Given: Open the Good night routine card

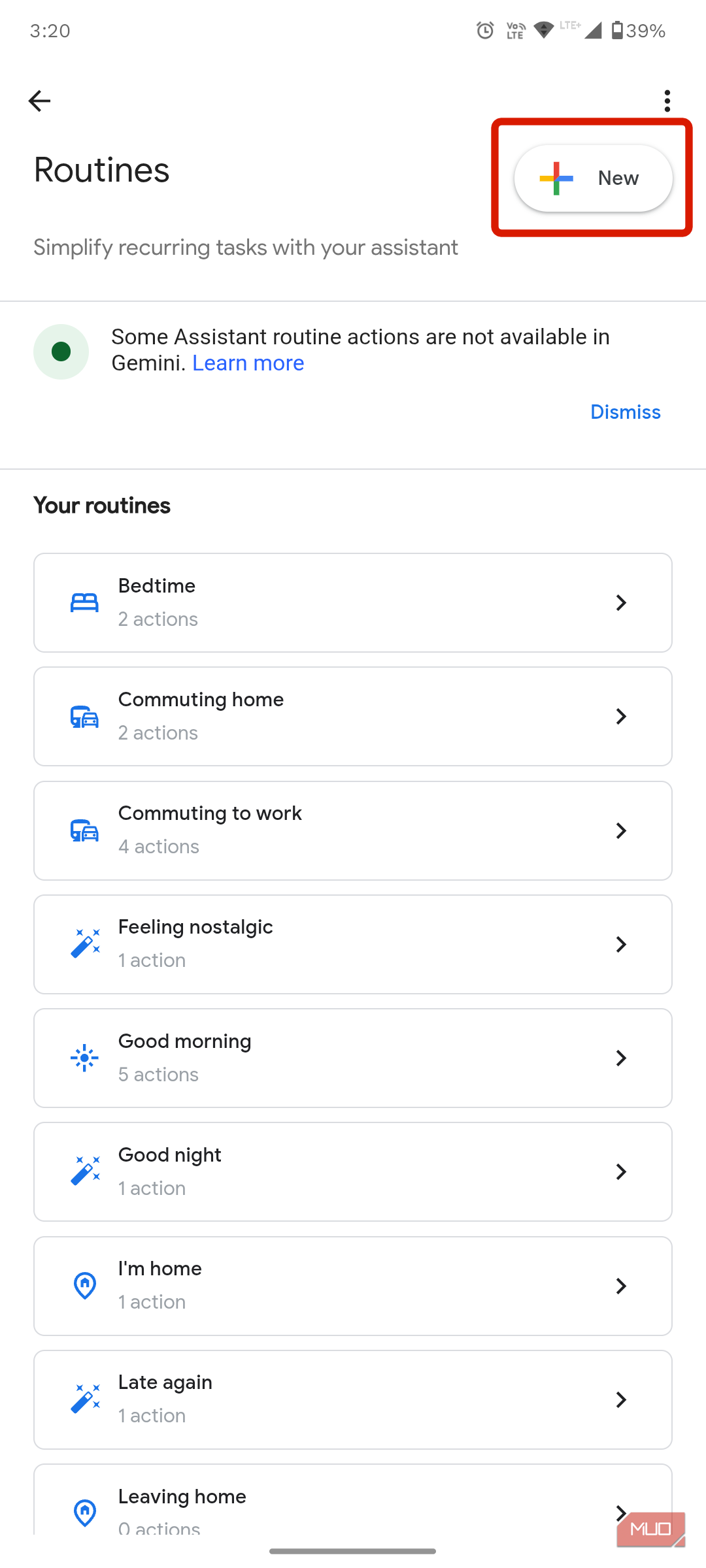Looking at the screenshot, I should tap(353, 1171).
